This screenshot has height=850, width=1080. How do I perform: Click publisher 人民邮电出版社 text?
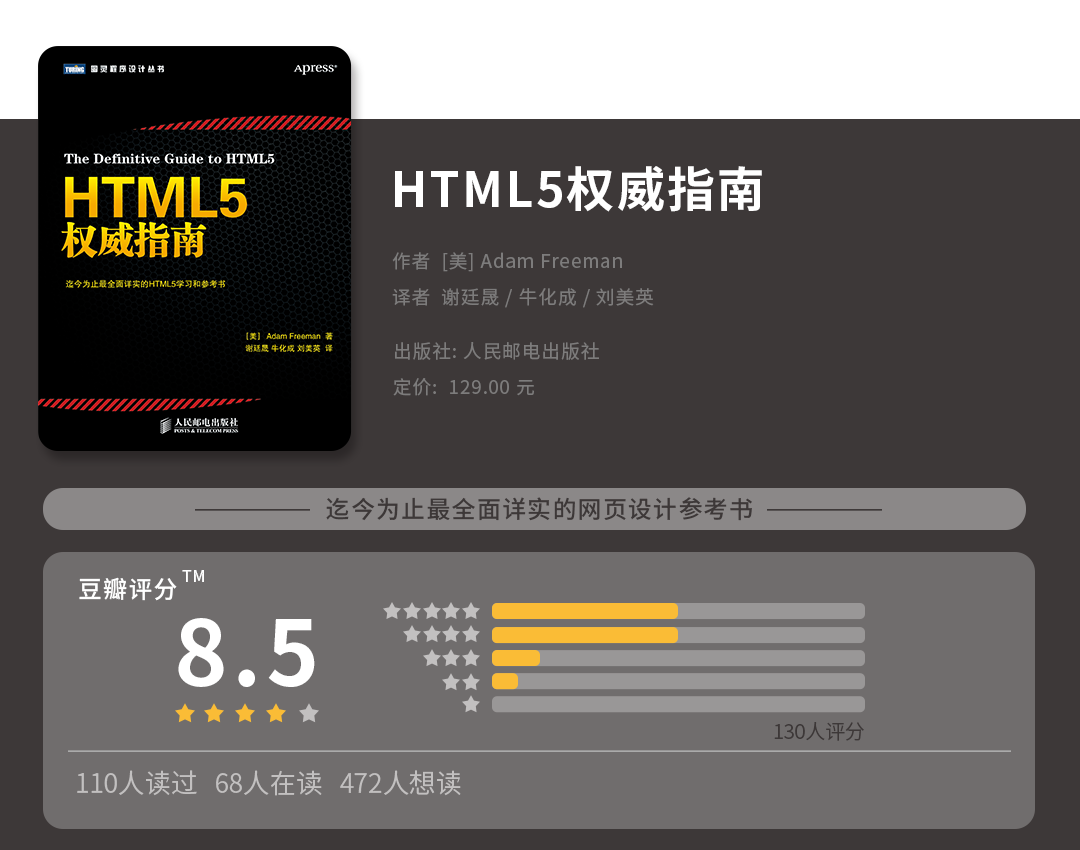[x=531, y=351]
